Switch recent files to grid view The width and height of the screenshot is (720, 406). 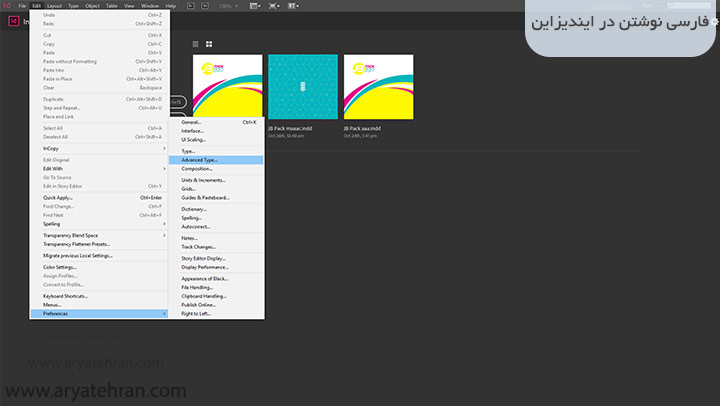[208, 44]
